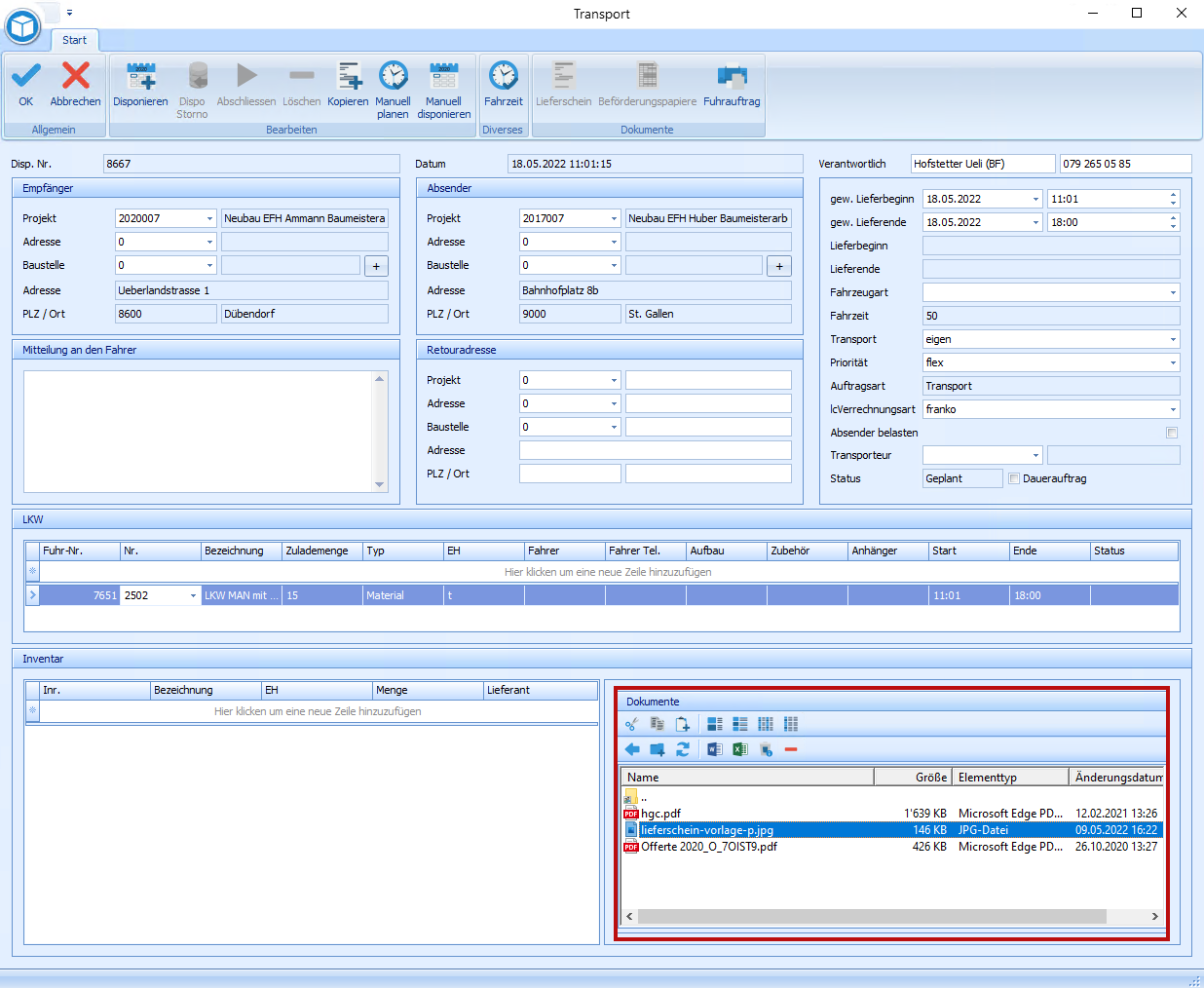Enable the Dauerauftrag checkbox
Screen dimensions: 1204x988
point(1014,478)
